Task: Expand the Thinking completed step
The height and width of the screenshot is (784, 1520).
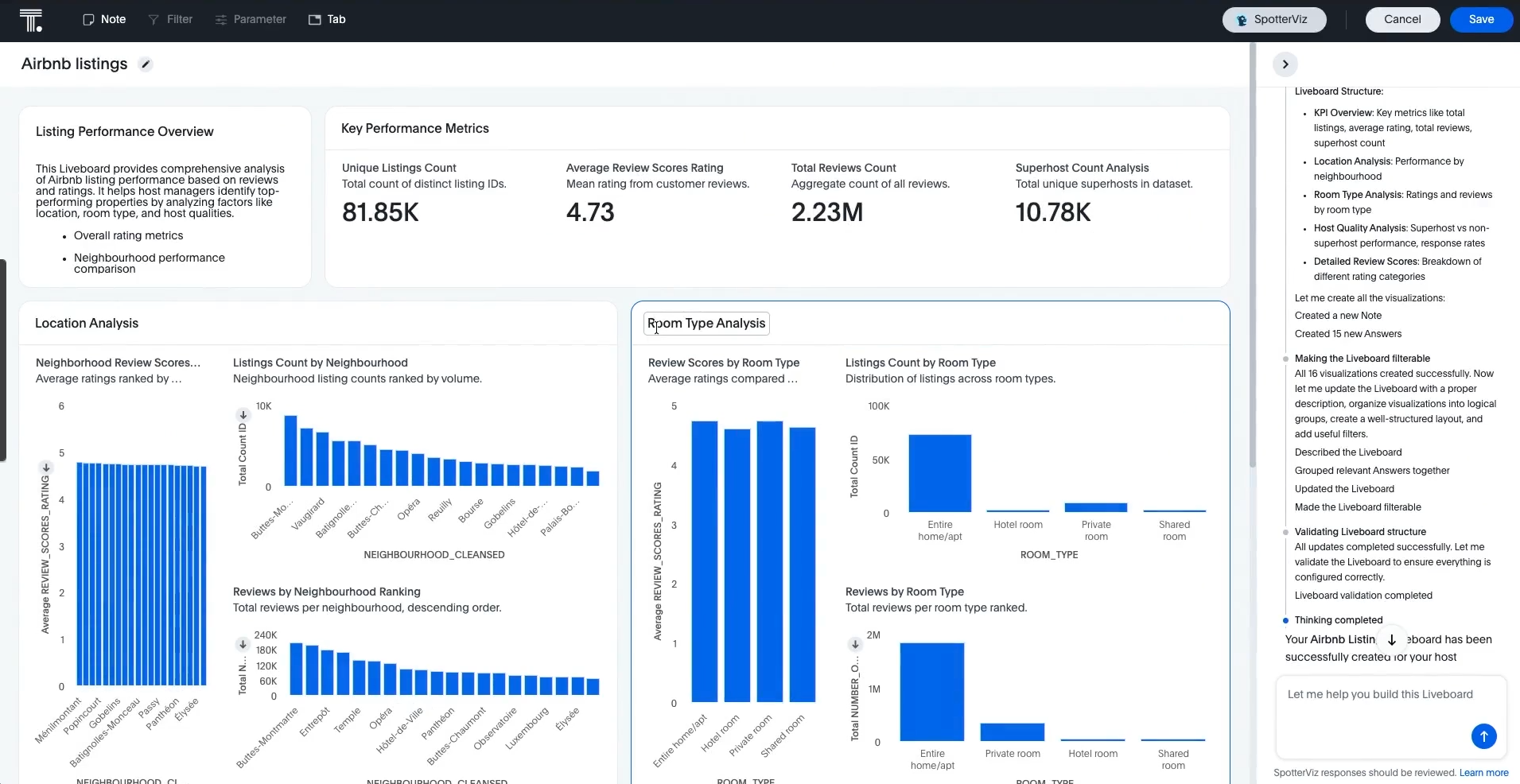Action: pyautogui.click(x=1338, y=620)
